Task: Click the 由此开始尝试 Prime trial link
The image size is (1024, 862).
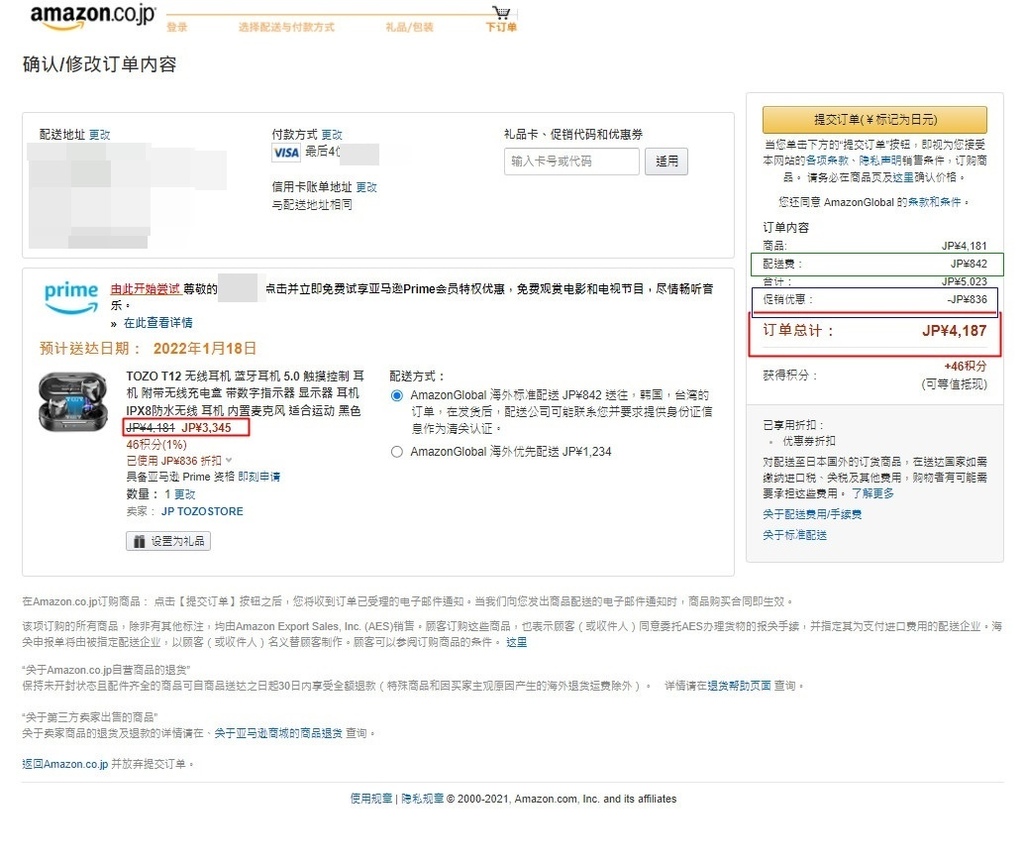Action: click(x=145, y=289)
